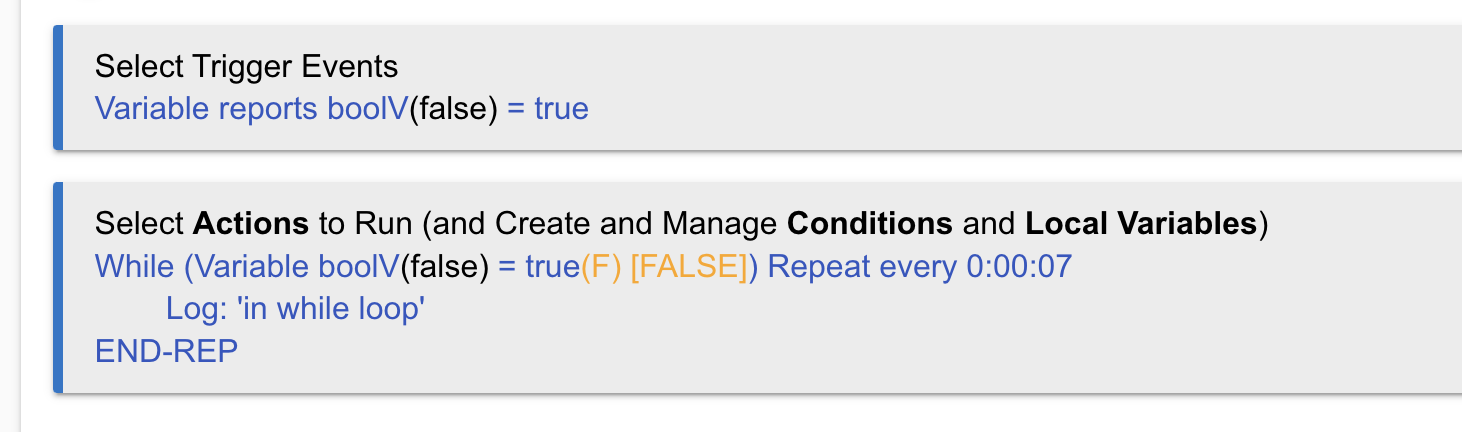Click the Select Trigger Events heading

pos(246,67)
